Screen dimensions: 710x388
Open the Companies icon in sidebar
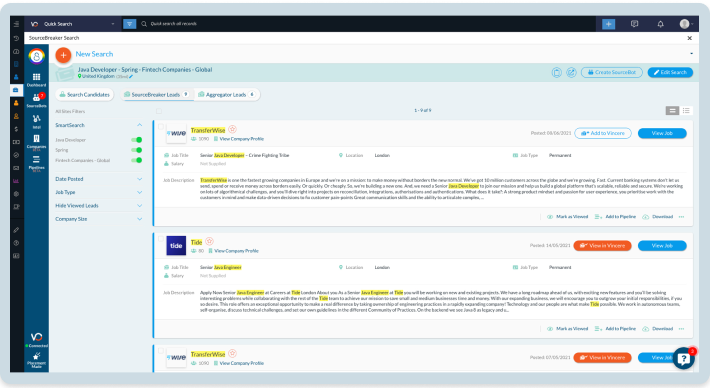[x=36, y=141]
